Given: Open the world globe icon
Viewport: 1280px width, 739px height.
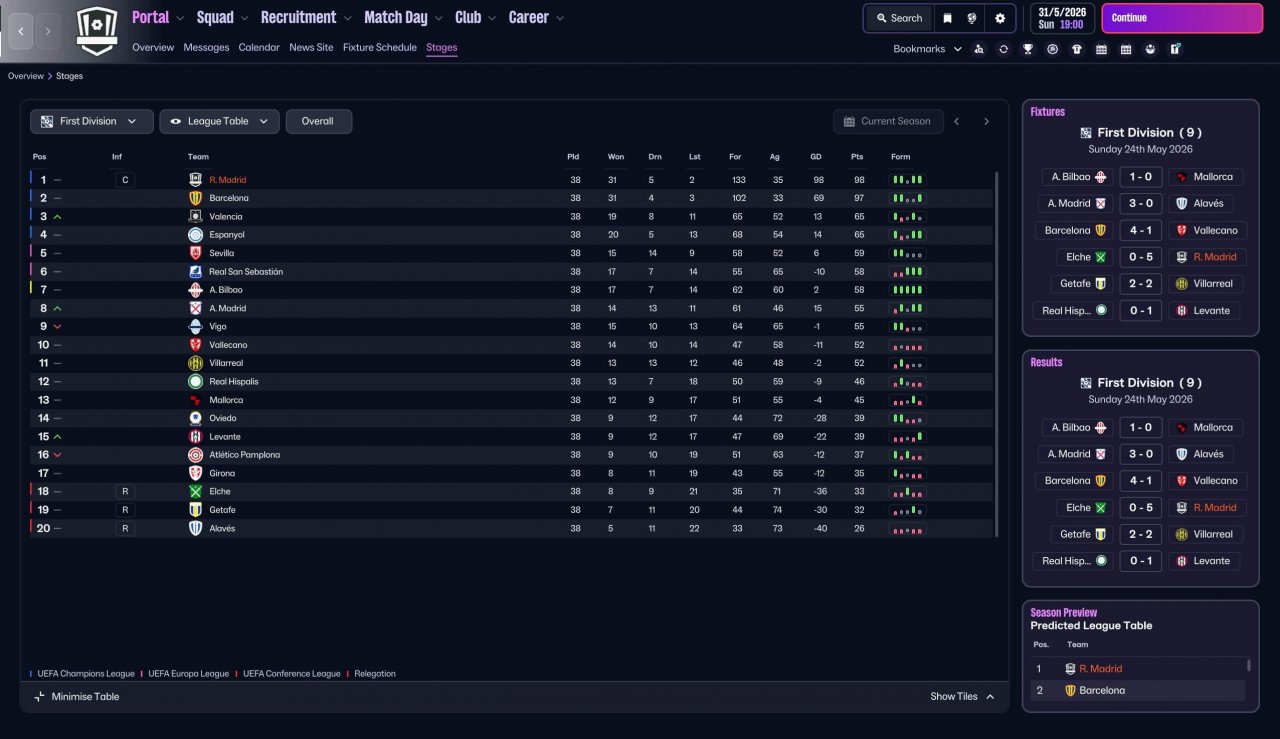Looking at the screenshot, I should point(972,18).
